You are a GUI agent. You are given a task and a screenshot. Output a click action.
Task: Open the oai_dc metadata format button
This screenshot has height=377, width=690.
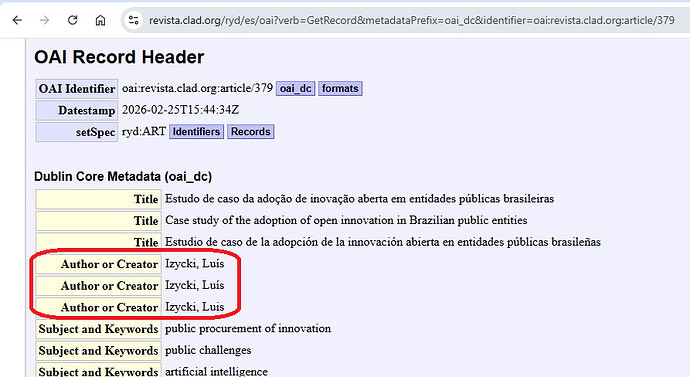pos(296,88)
